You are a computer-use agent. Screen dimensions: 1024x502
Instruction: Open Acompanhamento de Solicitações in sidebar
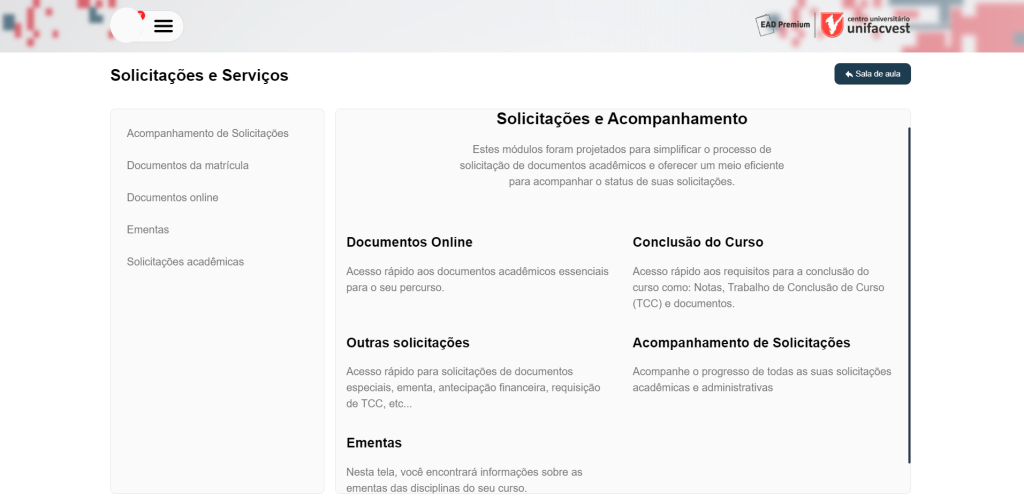coord(207,133)
